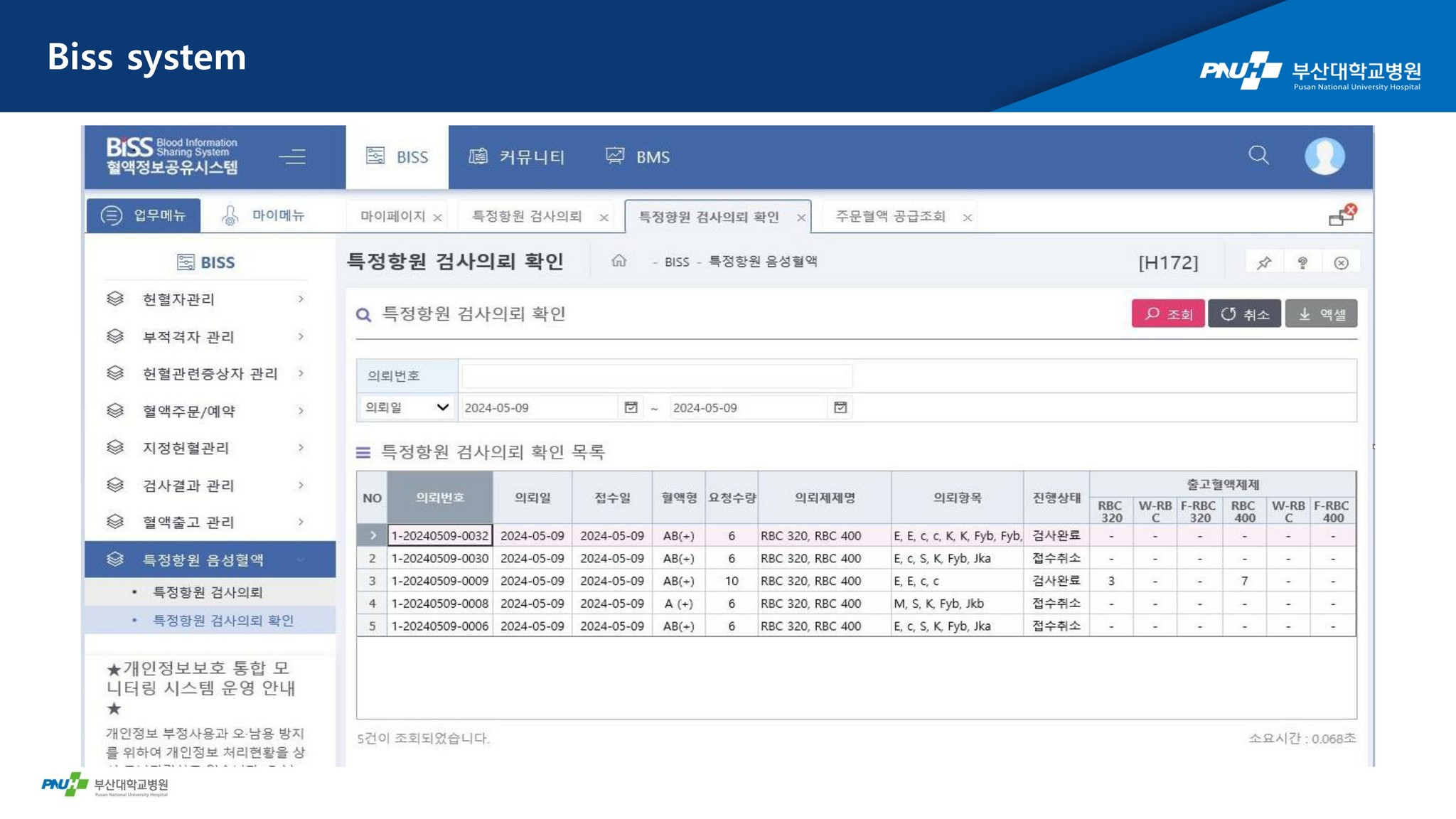The height and width of the screenshot is (819, 1456).
Task: Open the 의뢰일 dropdown selector
Action: tap(407, 407)
